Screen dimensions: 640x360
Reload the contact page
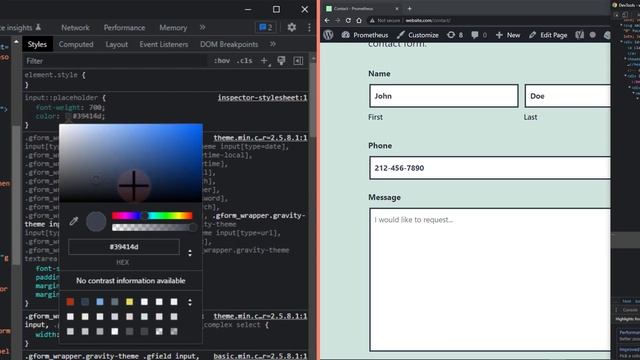tap(348, 20)
